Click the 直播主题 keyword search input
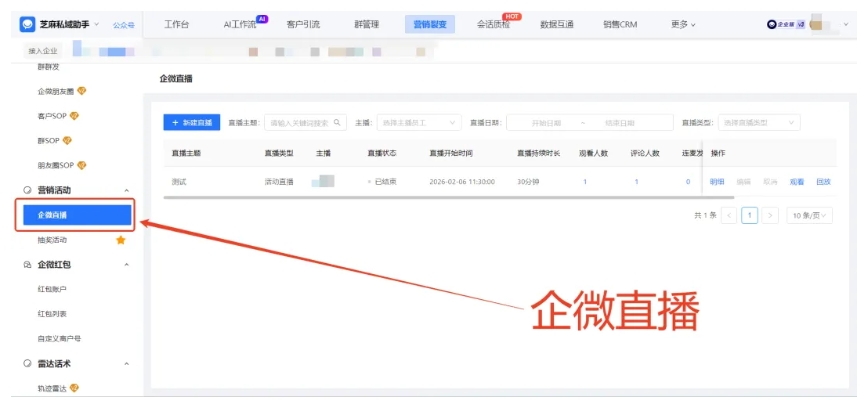Viewport: 861px width, 401px height. pyautogui.click(x=298, y=123)
